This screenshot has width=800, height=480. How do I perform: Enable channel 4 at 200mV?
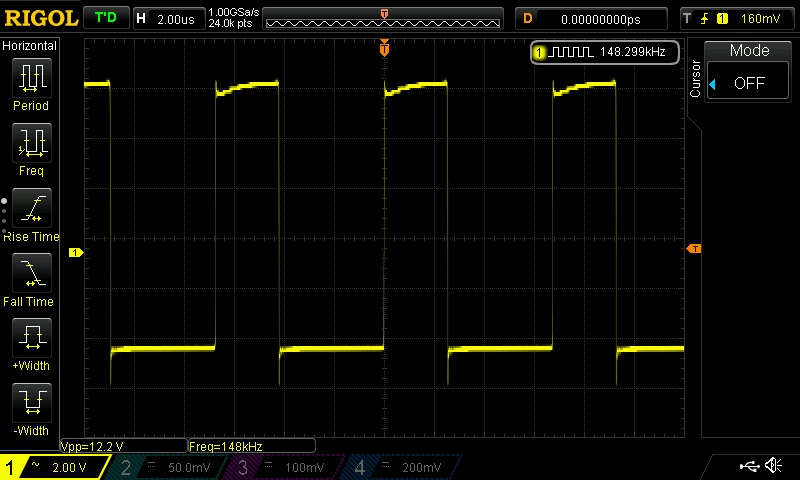[x=402, y=467]
